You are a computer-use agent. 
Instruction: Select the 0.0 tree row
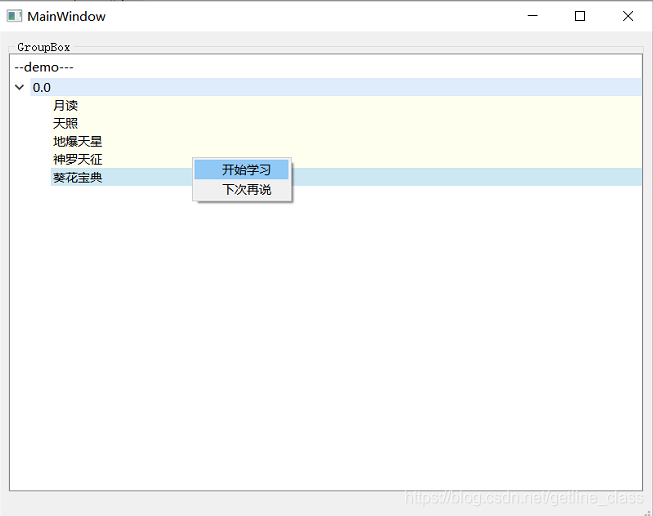tap(335, 87)
